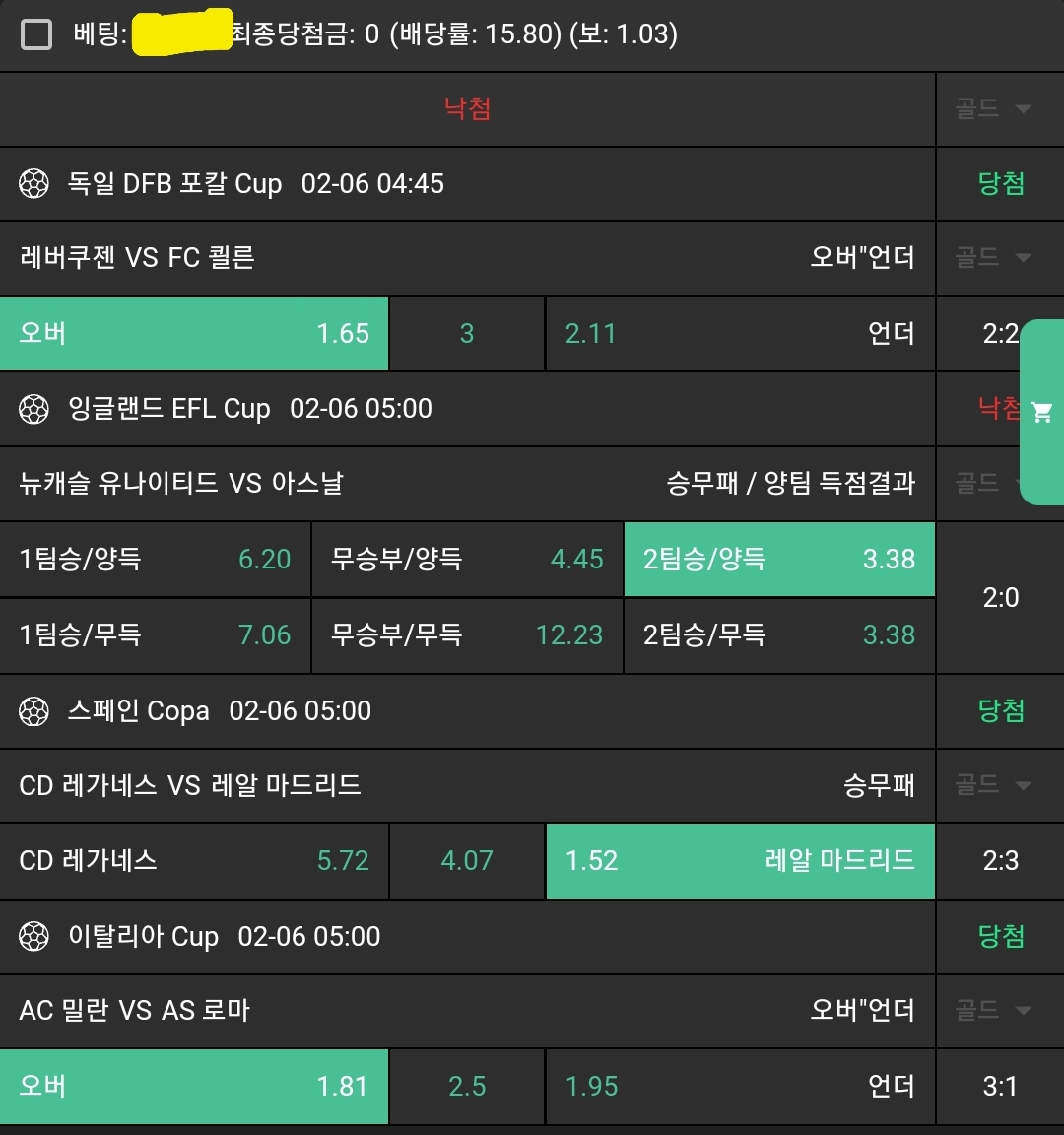Image resolution: width=1064 pixels, height=1135 pixels.
Task: Open 골드 dropdown in 레버쿠젠 VS FC 쾰른 row
Action: click(992, 258)
